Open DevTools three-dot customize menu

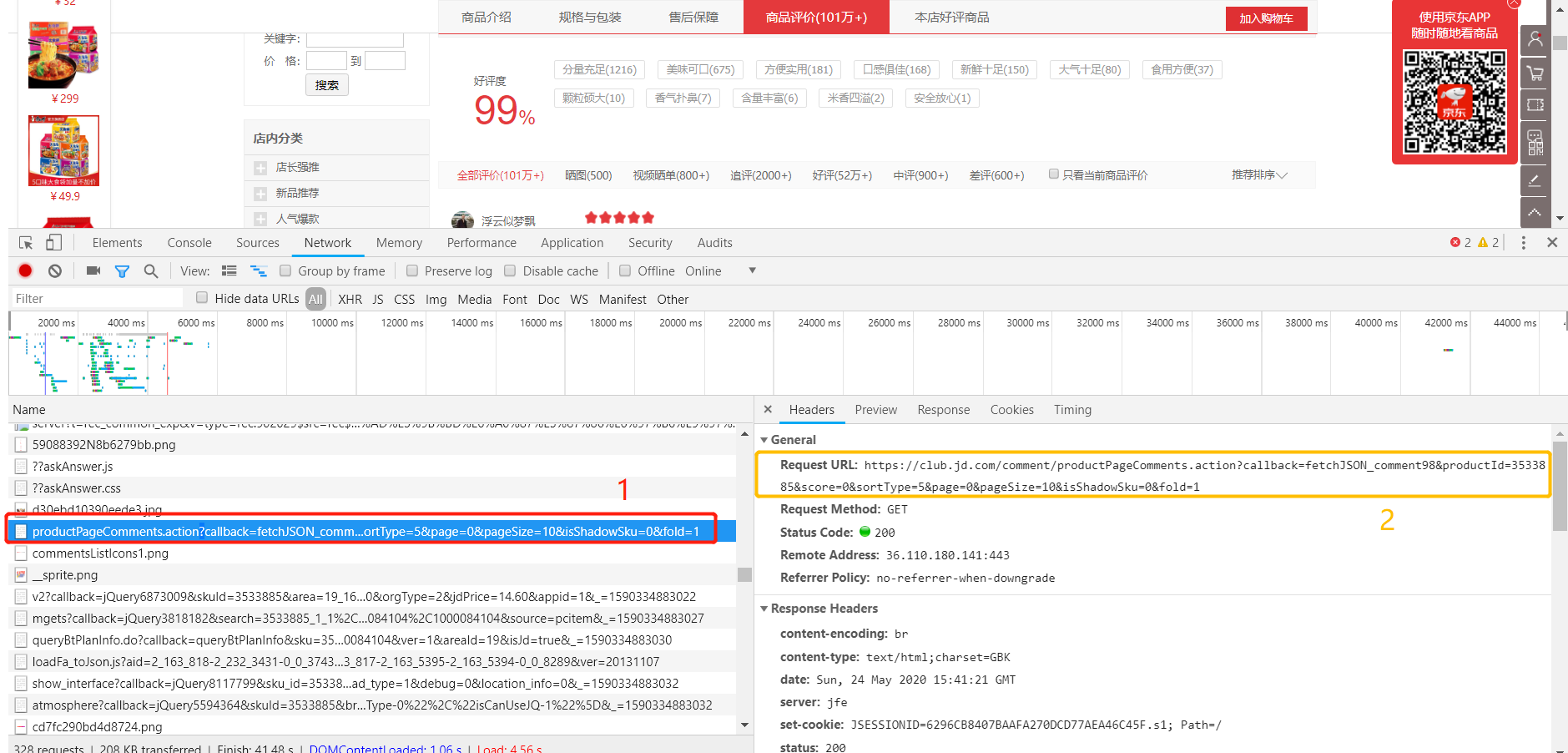click(x=1524, y=243)
